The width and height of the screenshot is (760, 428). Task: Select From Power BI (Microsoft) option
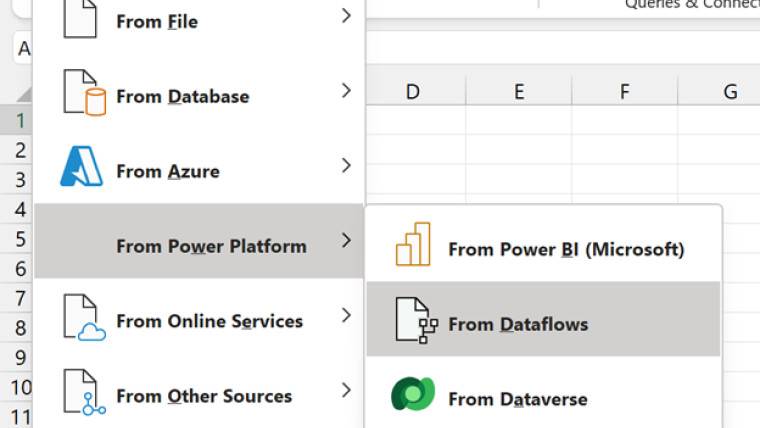565,249
